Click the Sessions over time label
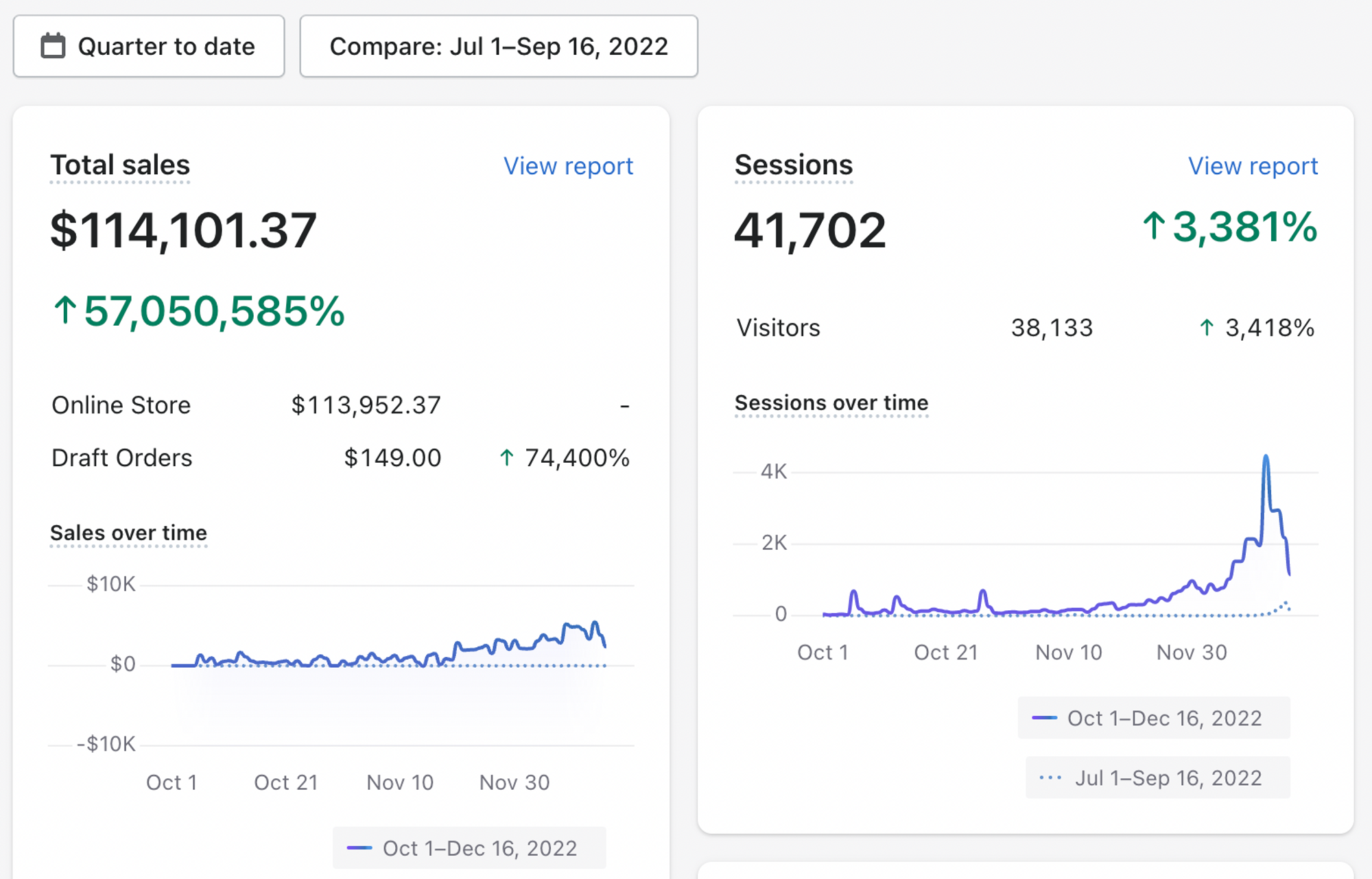This screenshot has width=1372, height=879. point(831,402)
